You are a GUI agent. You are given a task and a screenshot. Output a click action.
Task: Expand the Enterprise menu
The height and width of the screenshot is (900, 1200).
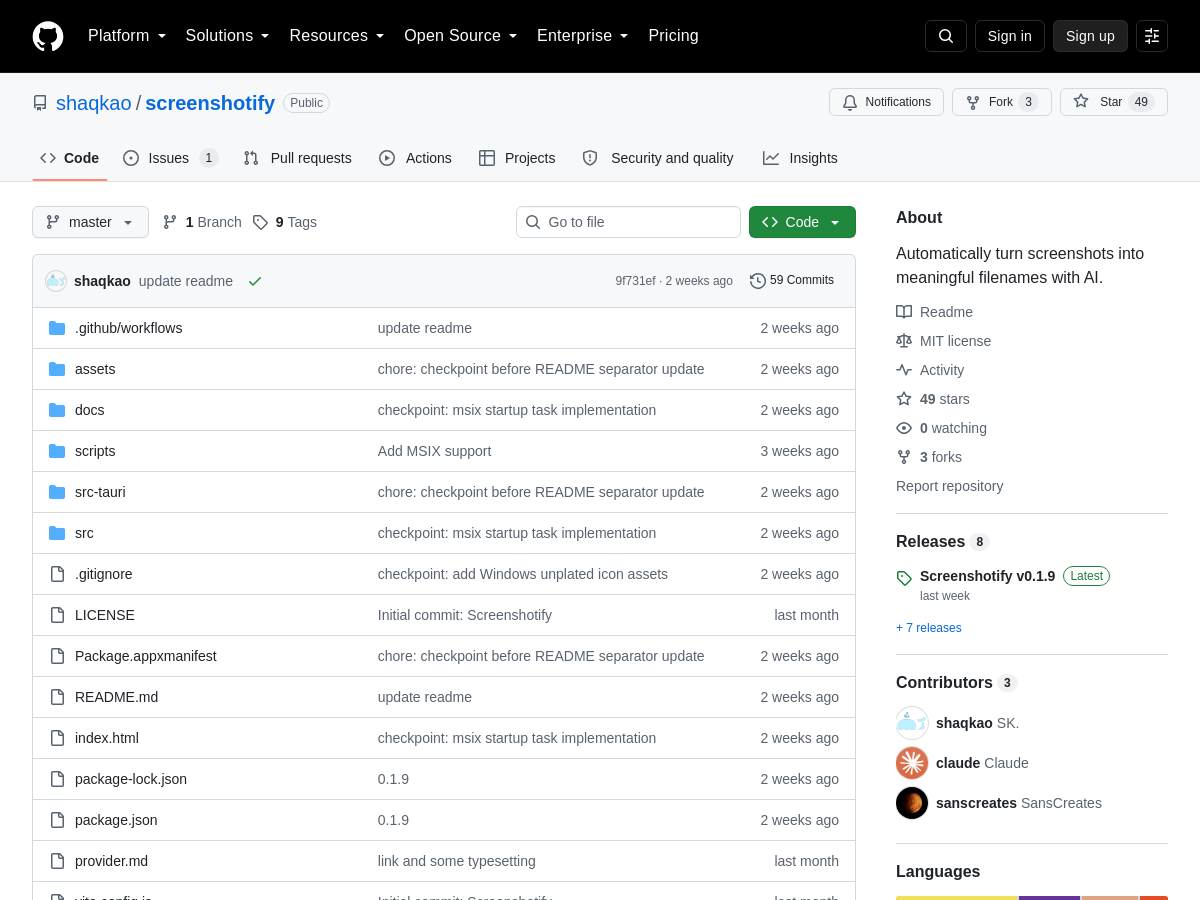coord(583,36)
